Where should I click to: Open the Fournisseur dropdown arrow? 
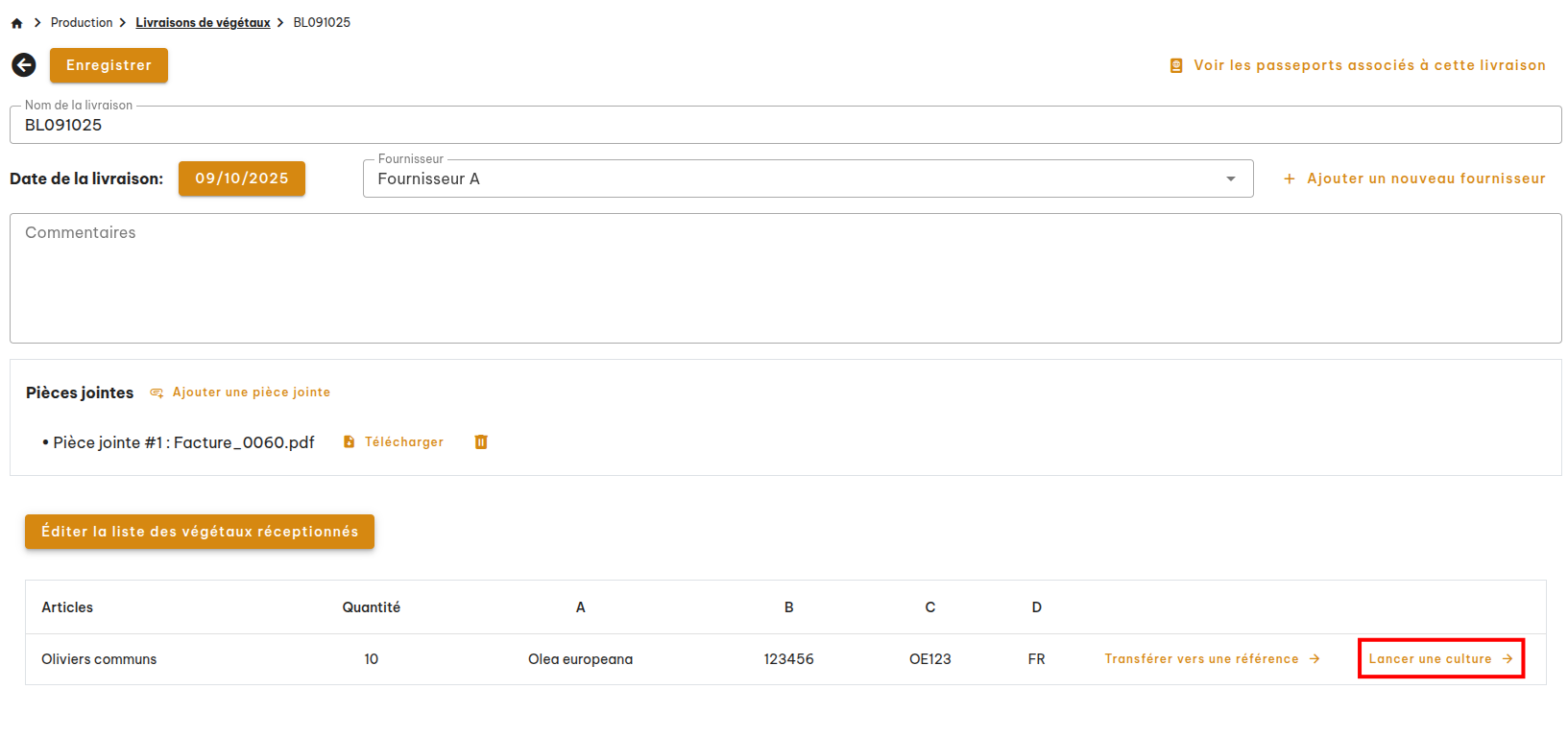(x=1231, y=178)
